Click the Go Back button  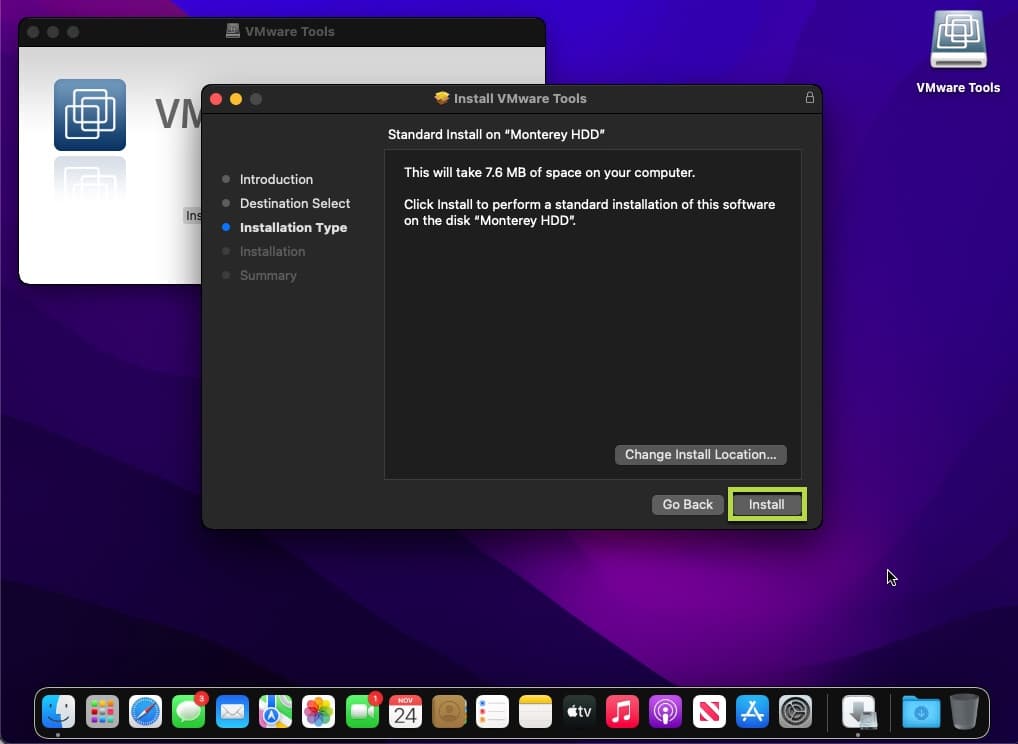[687, 505]
